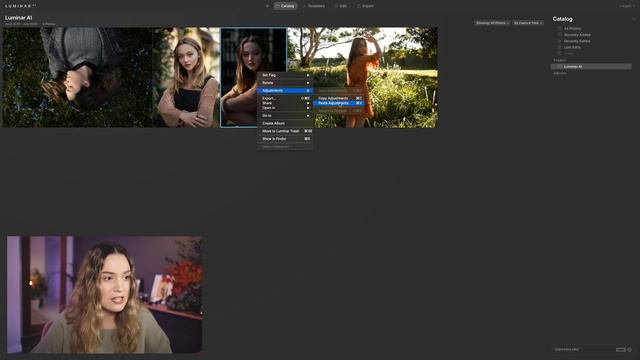Click the Luminar logo at top-left

pyautogui.click(x=20, y=6)
